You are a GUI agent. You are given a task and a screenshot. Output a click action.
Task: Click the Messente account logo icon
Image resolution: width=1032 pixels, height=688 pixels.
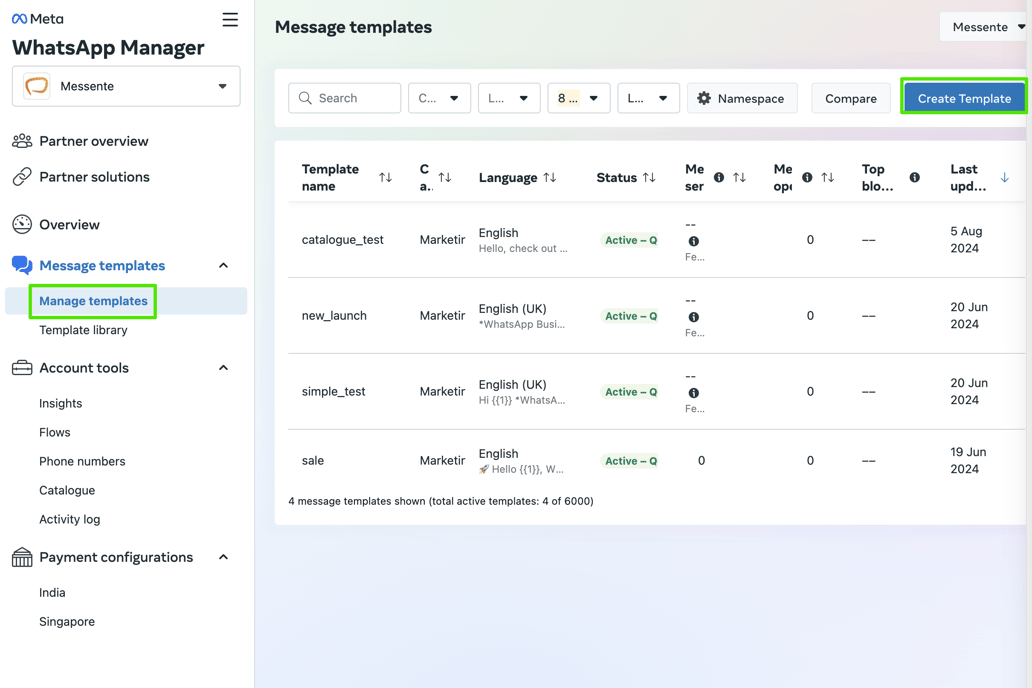(x=37, y=86)
